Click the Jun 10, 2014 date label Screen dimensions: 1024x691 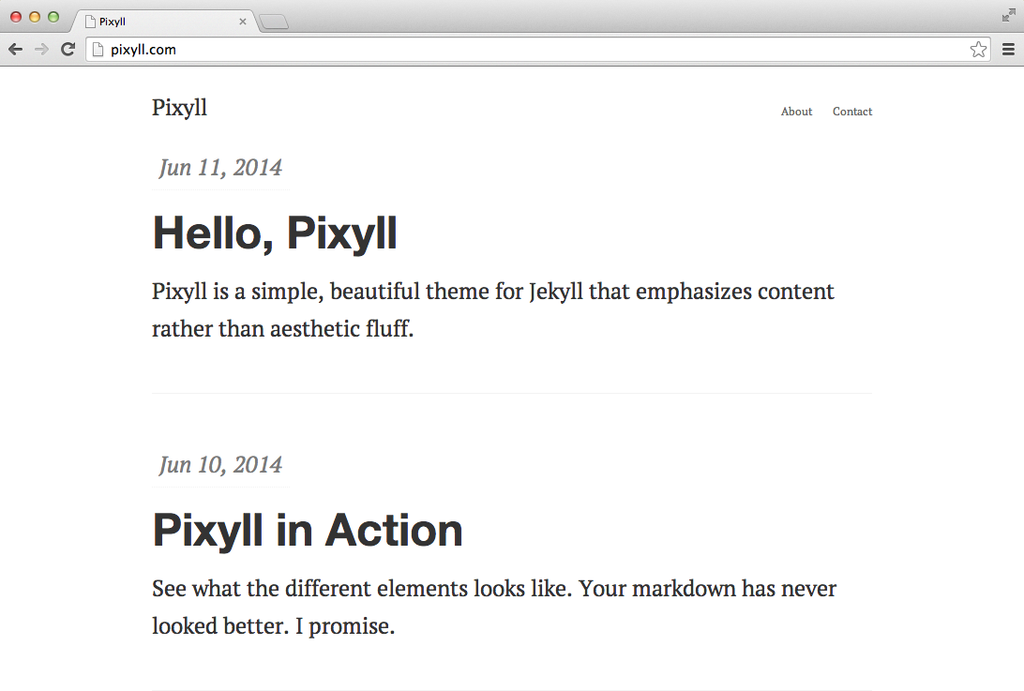tap(220, 465)
